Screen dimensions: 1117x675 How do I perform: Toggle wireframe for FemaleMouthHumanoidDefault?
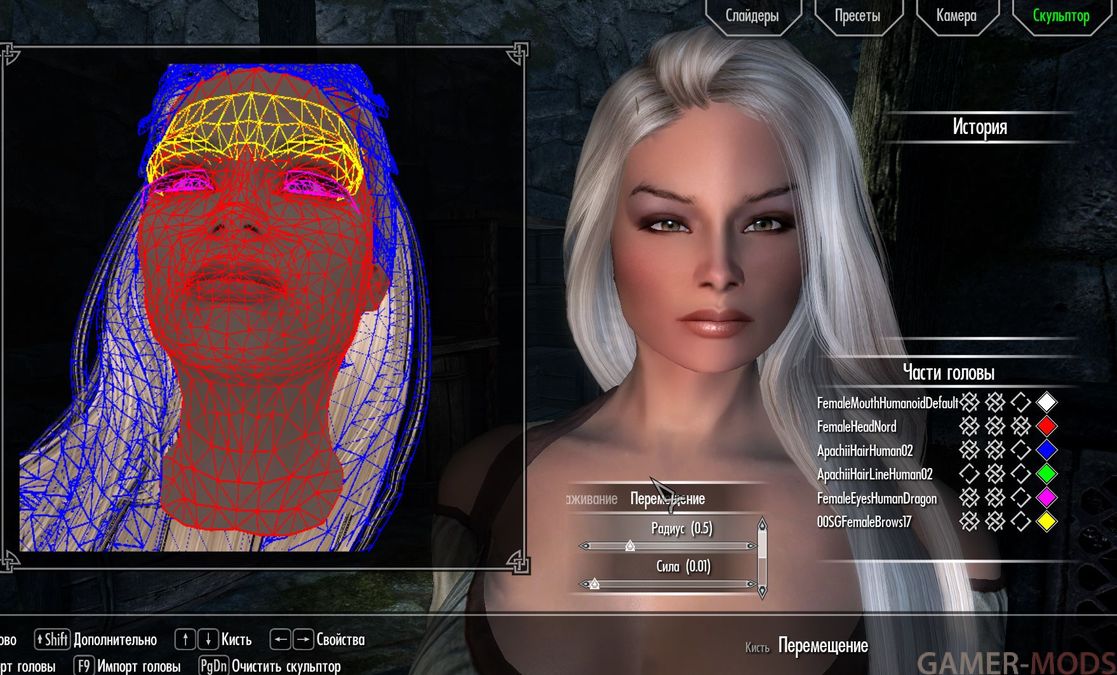click(x=994, y=402)
